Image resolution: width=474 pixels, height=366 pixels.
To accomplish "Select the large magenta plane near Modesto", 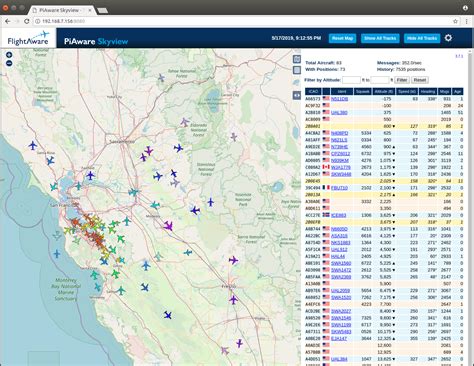I will [168, 226].
